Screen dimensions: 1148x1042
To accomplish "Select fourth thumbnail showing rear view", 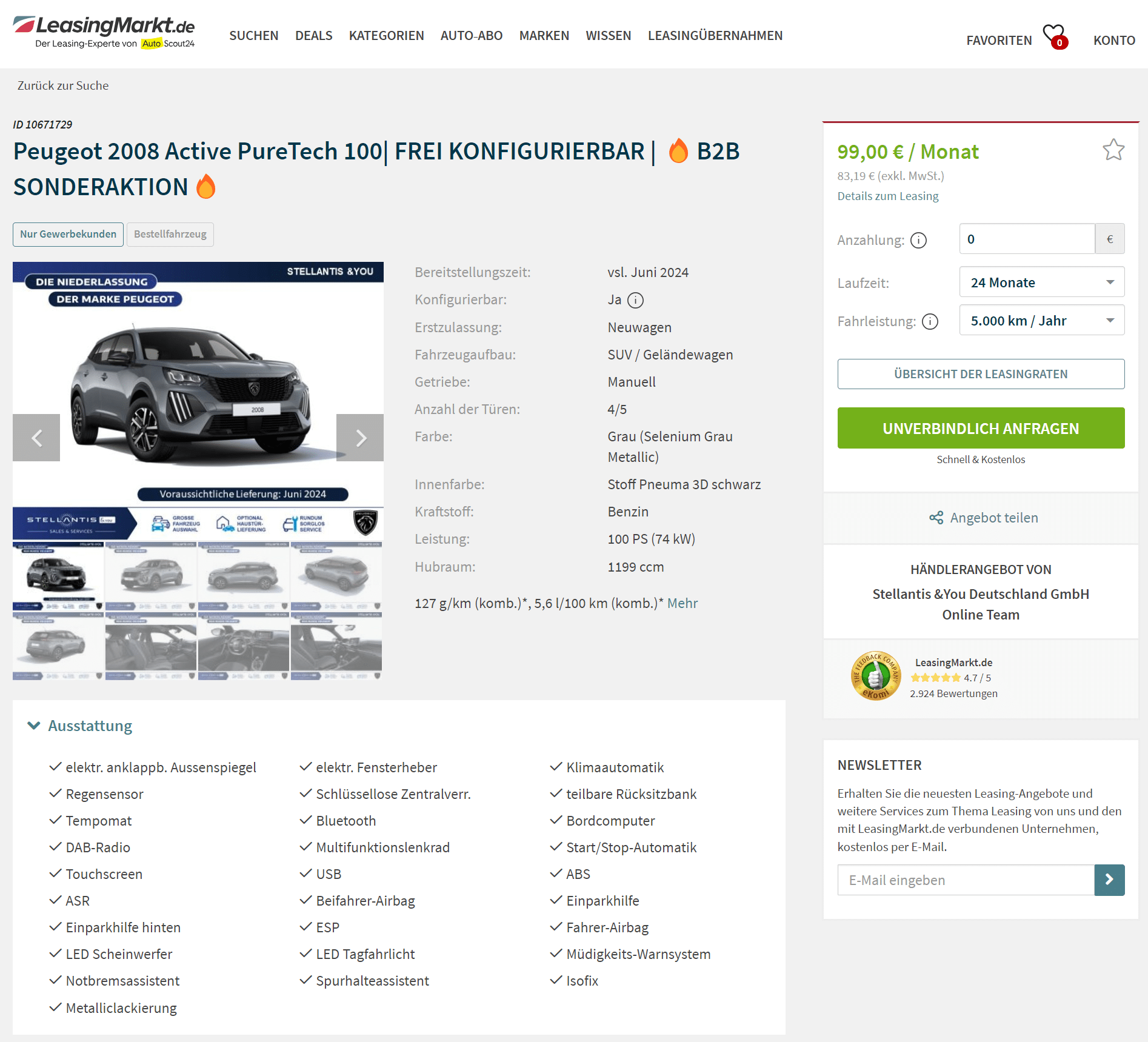I will coord(336,576).
